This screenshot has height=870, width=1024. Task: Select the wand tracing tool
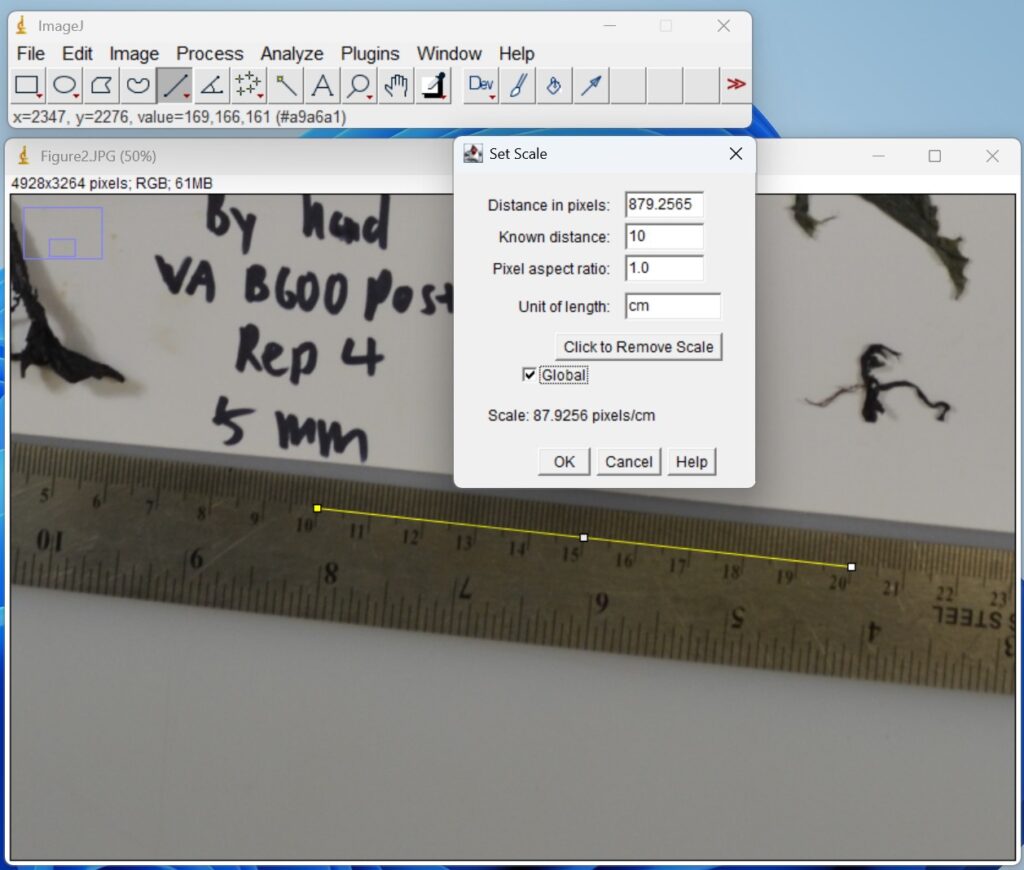[286, 86]
